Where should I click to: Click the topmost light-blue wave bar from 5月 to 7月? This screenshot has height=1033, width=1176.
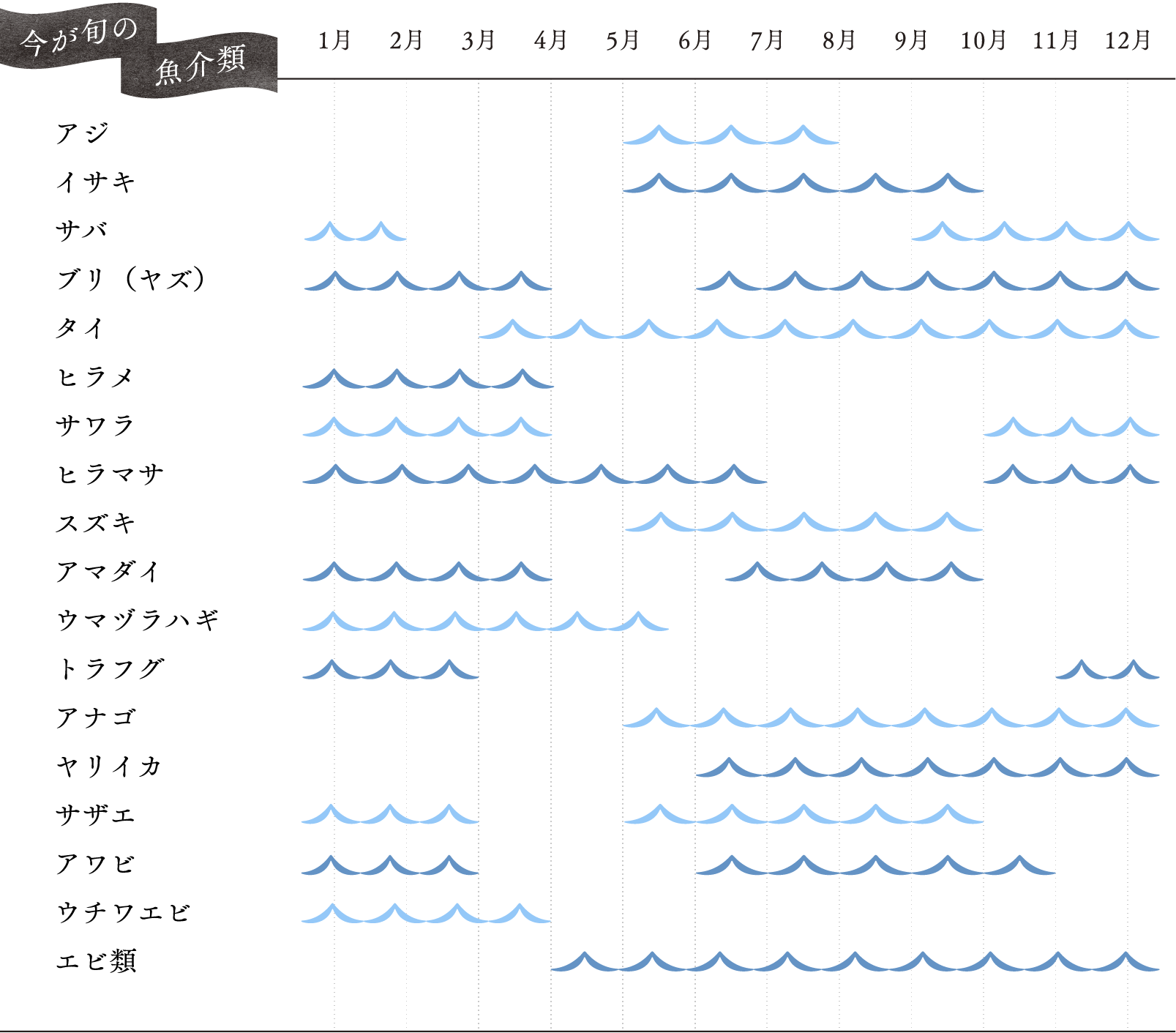730,136
